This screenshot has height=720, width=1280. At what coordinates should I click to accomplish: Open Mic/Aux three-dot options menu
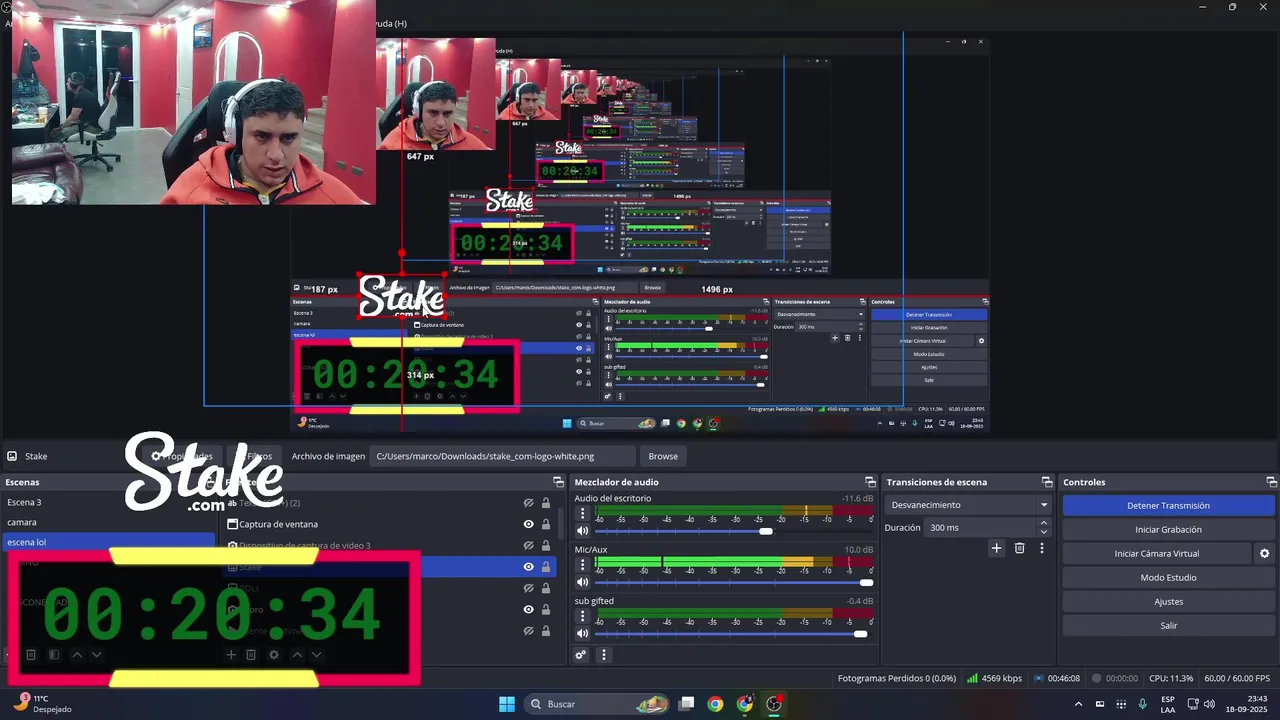coord(583,564)
